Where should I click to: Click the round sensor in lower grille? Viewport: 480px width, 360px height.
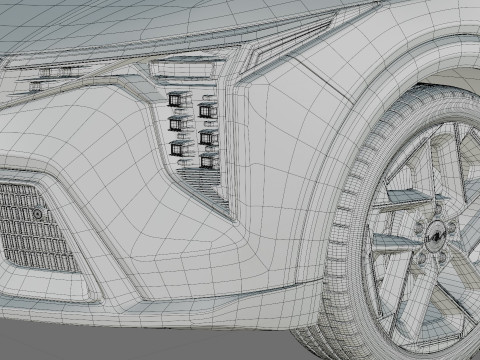tap(38, 214)
